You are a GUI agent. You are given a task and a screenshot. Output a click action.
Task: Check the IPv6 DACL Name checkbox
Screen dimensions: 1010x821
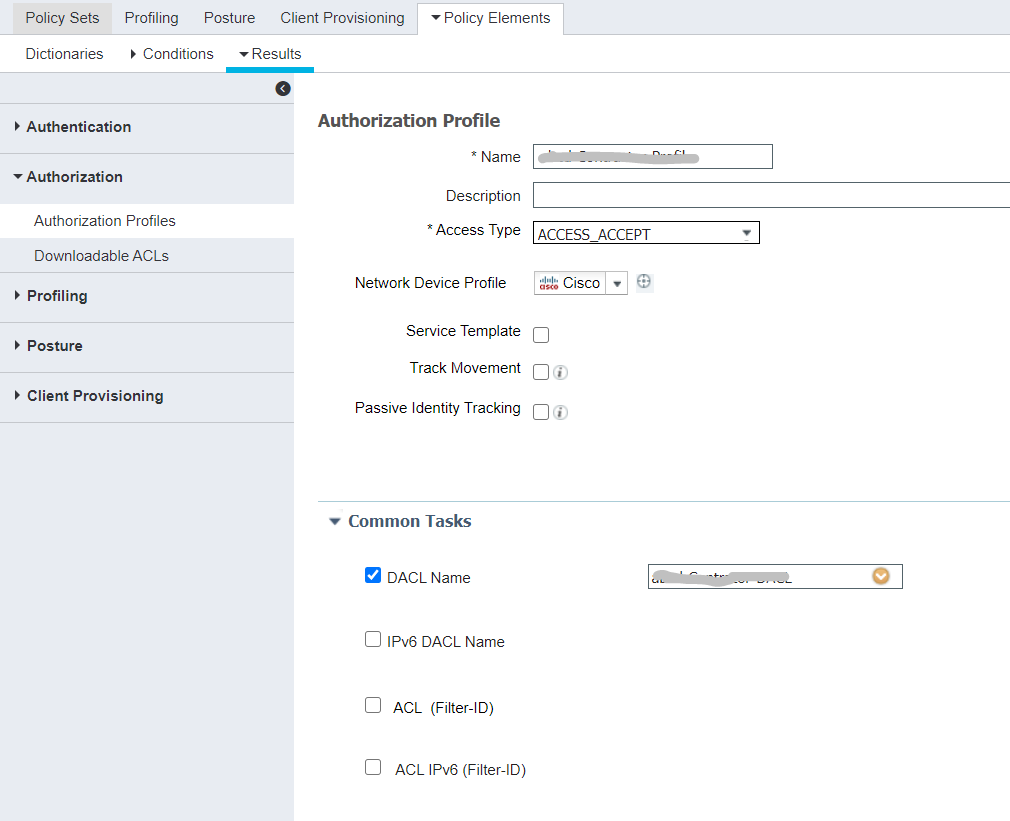pyautogui.click(x=373, y=639)
